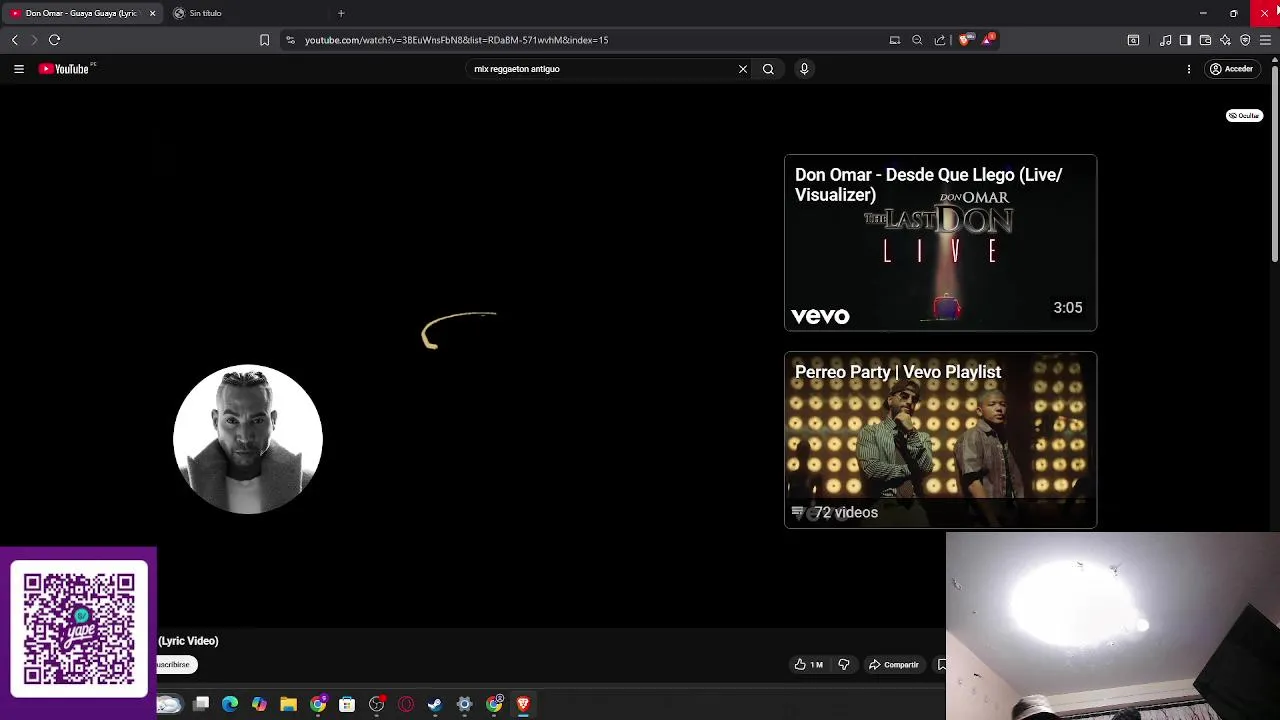Open Perreo Party Vevo Playlist card
The width and height of the screenshot is (1280, 720).
coord(940,440)
